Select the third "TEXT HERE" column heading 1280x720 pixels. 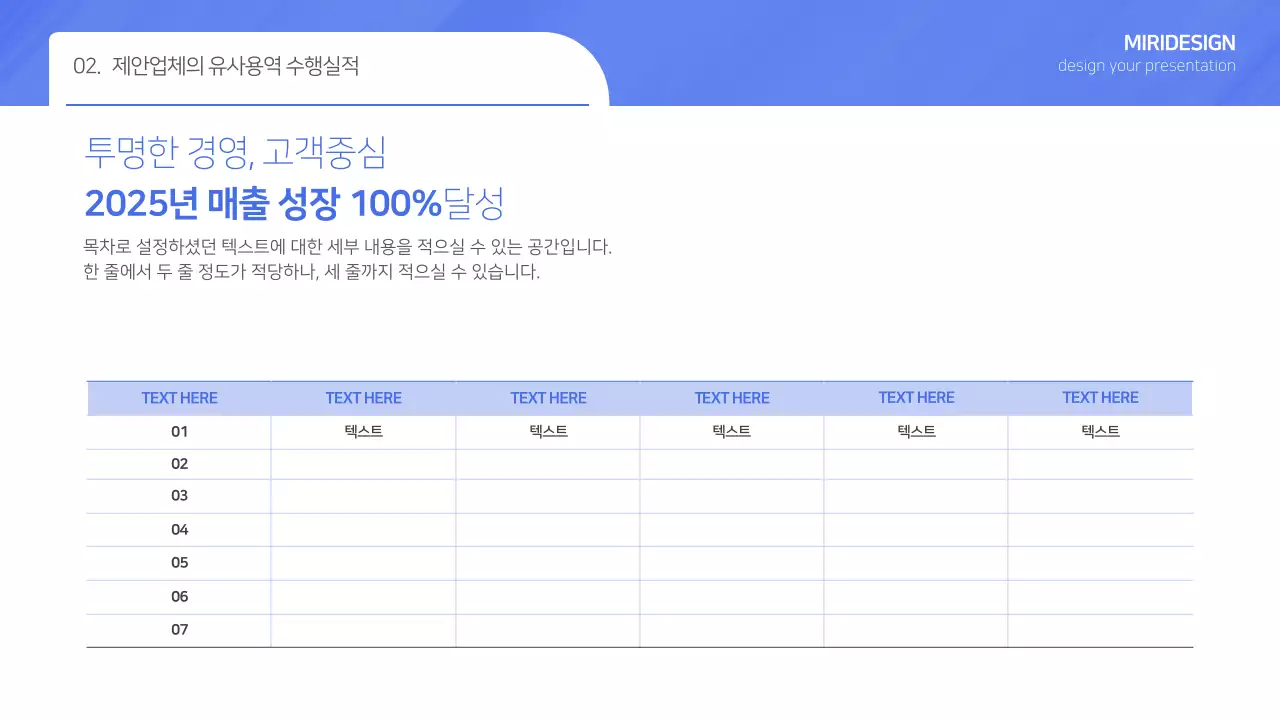(548, 397)
